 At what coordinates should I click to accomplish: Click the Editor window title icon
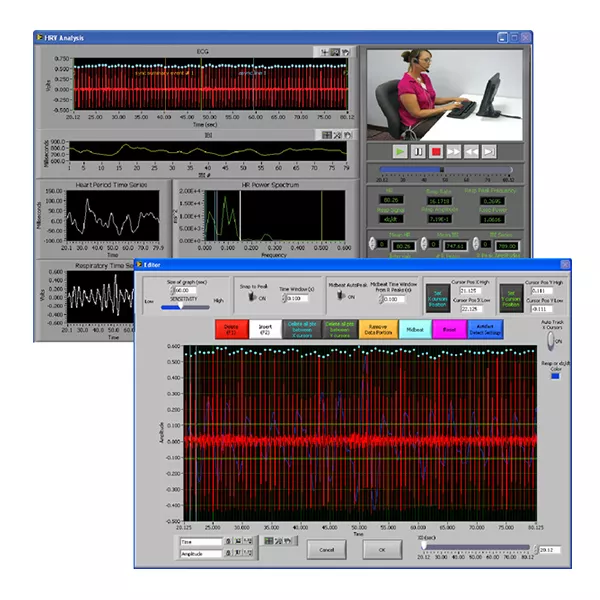[x=139, y=264]
